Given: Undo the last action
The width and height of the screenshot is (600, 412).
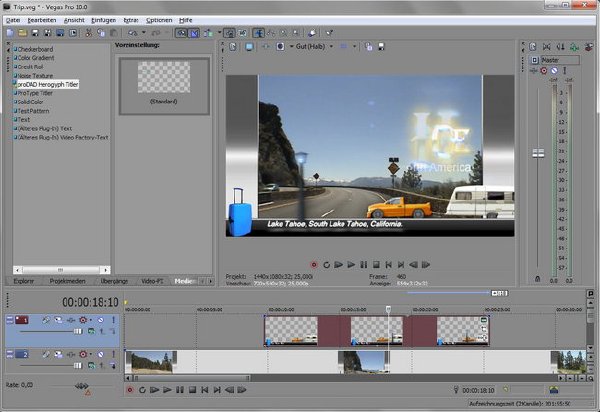Looking at the screenshot, I should (132, 33).
